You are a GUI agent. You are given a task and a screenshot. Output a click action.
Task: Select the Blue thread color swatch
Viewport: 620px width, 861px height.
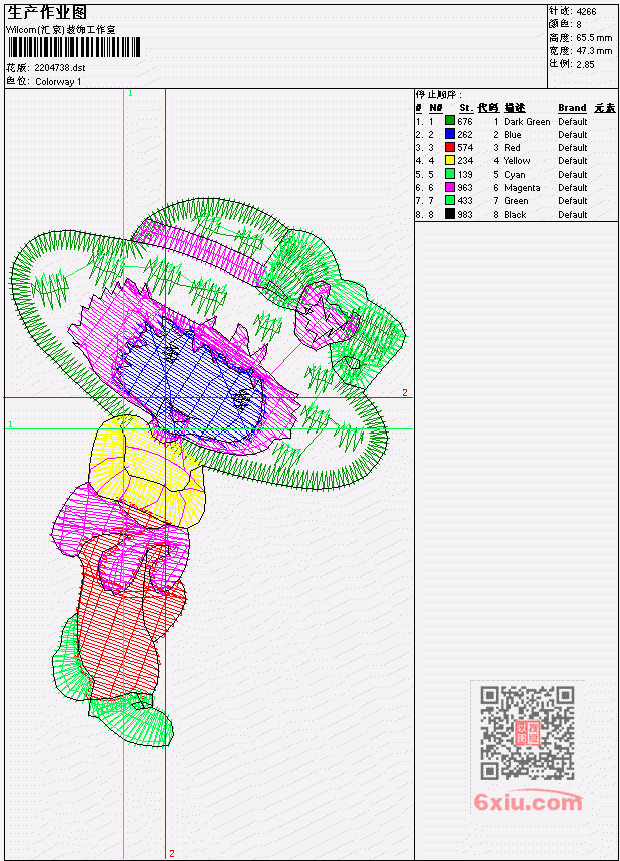[450, 134]
